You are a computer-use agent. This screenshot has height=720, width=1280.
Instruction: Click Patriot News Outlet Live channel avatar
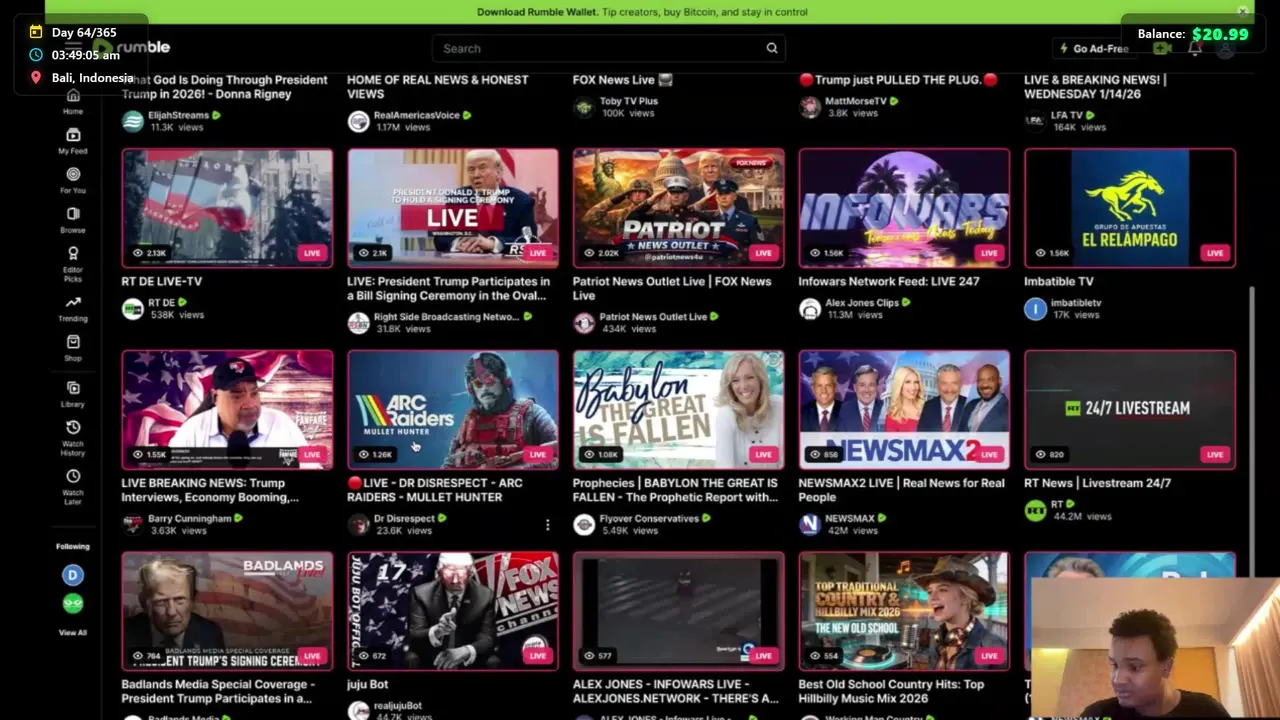point(584,323)
